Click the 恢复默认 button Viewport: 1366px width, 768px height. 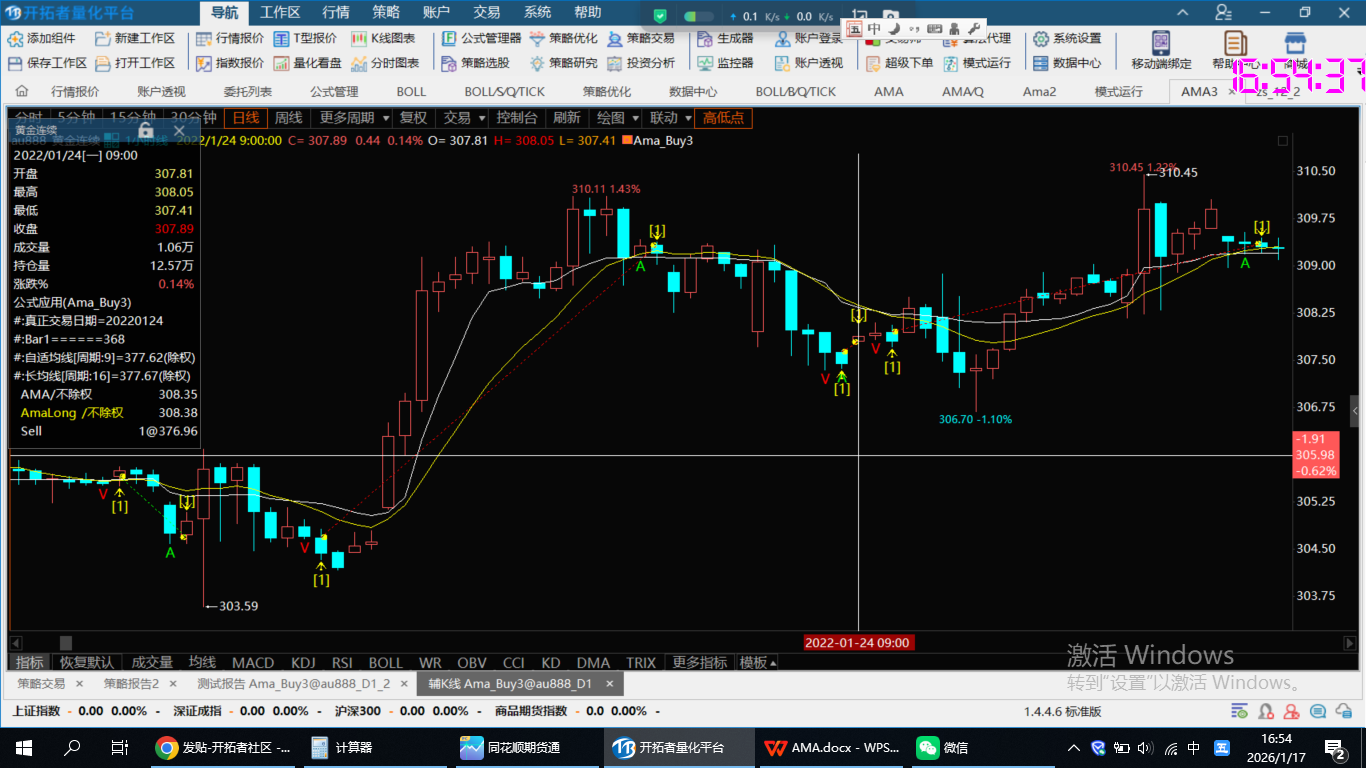point(87,662)
